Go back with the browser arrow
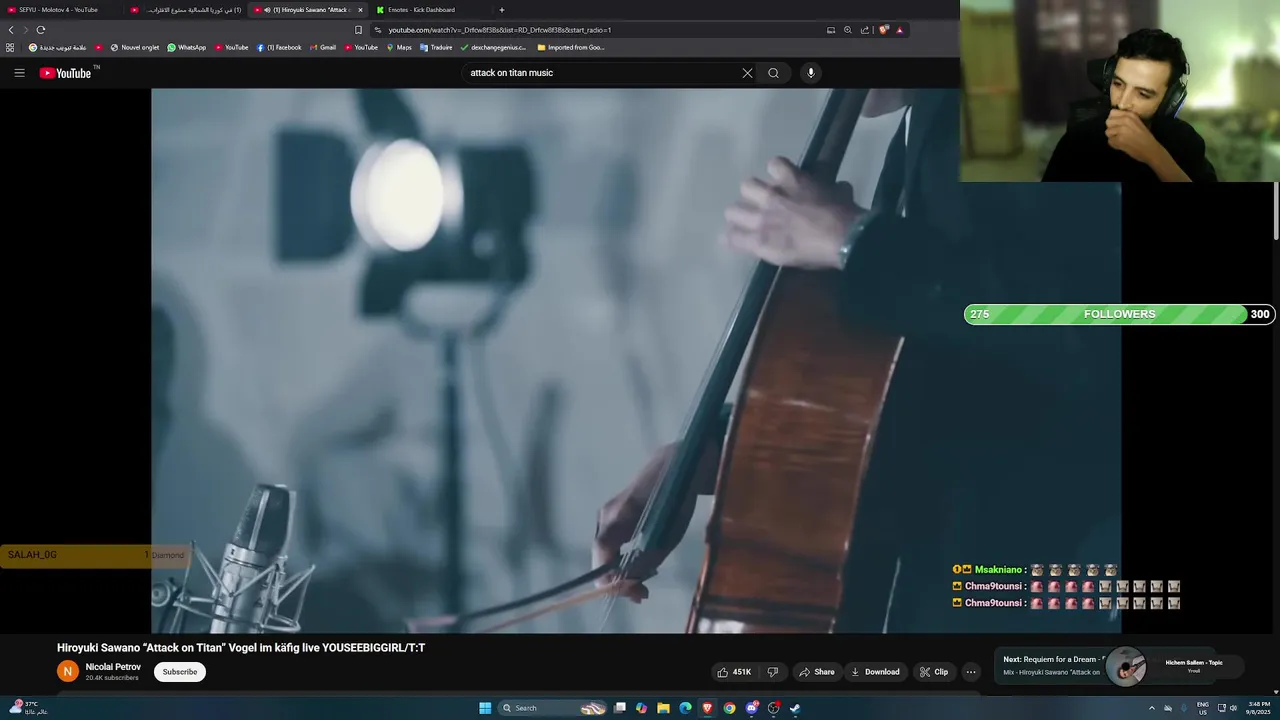This screenshot has height=720, width=1280. (11, 30)
